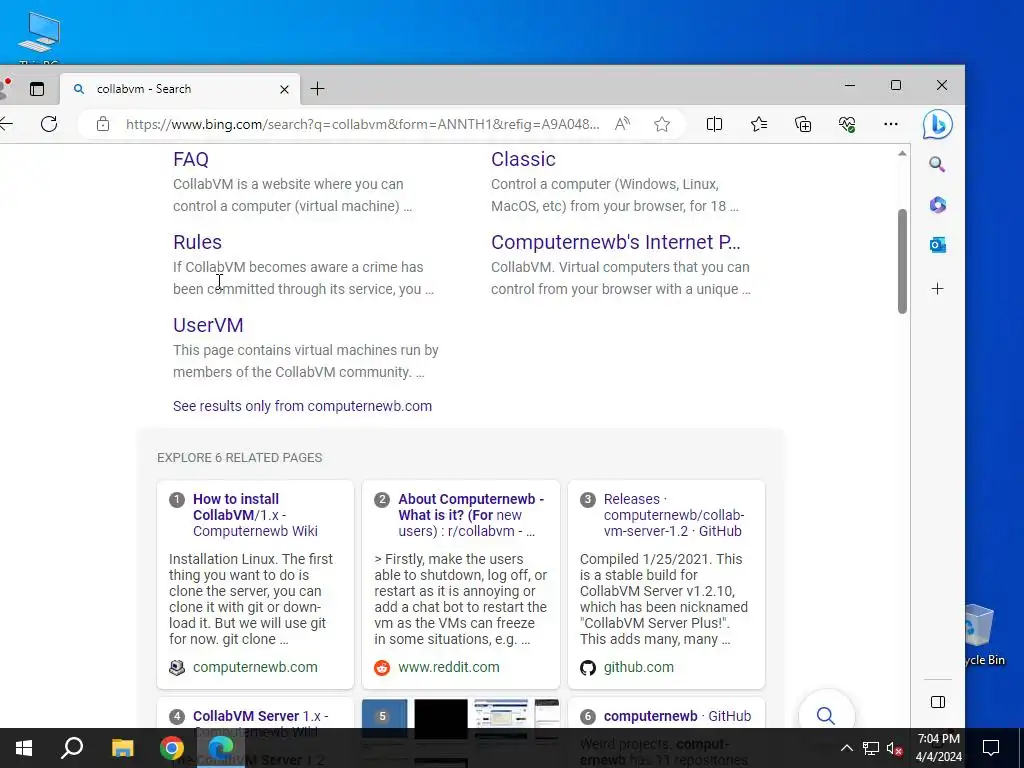The width and height of the screenshot is (1024, 768).
Task: Open Collections panel
Action: pos(803,124)
